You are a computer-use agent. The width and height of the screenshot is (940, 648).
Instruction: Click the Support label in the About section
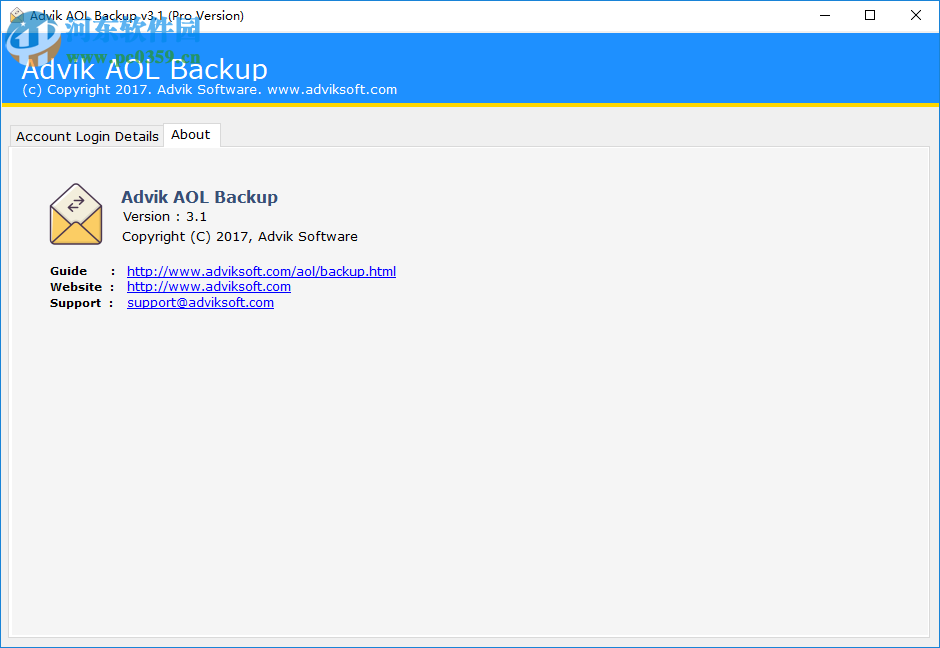pos(75,303)
